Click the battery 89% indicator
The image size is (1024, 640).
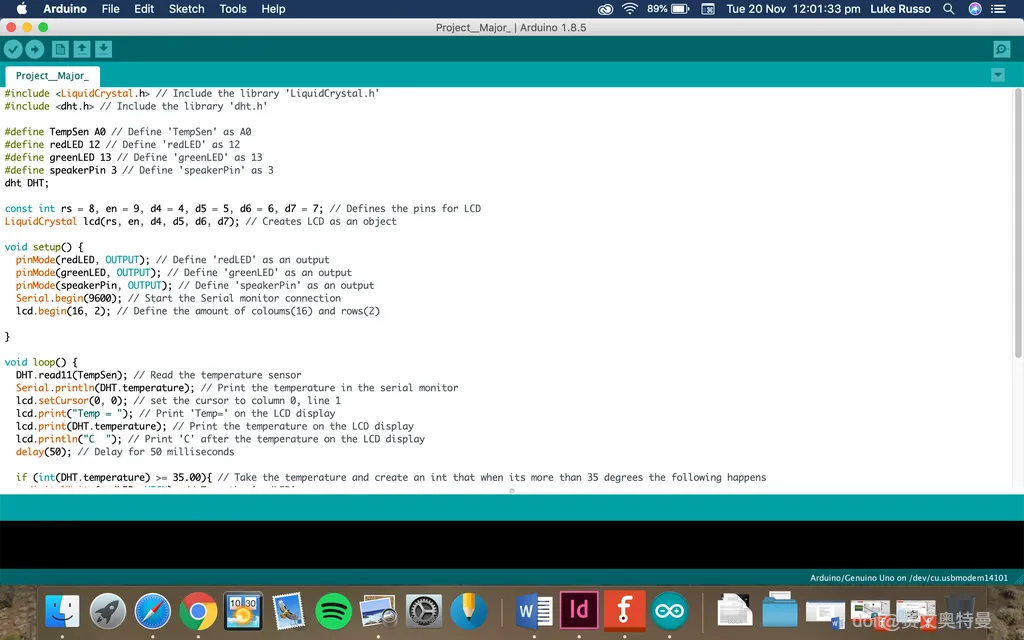(x=667, y=8)
